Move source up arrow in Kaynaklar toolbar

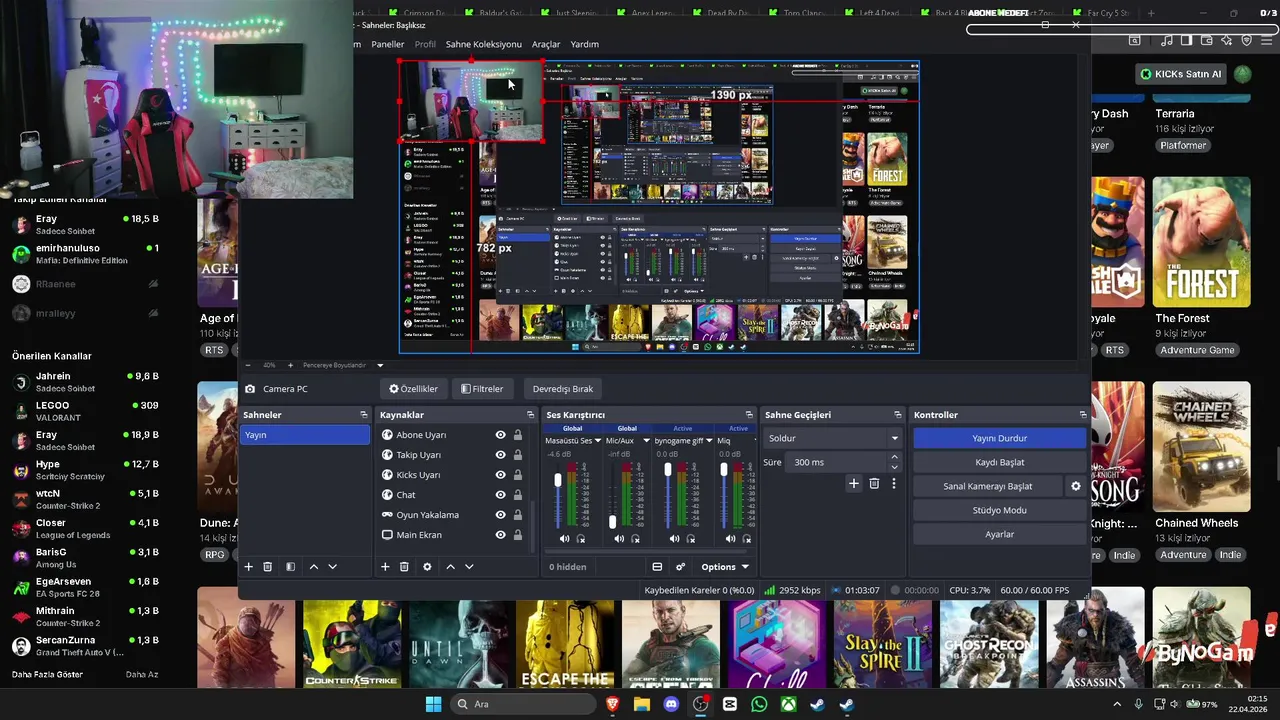coord(450,567)
